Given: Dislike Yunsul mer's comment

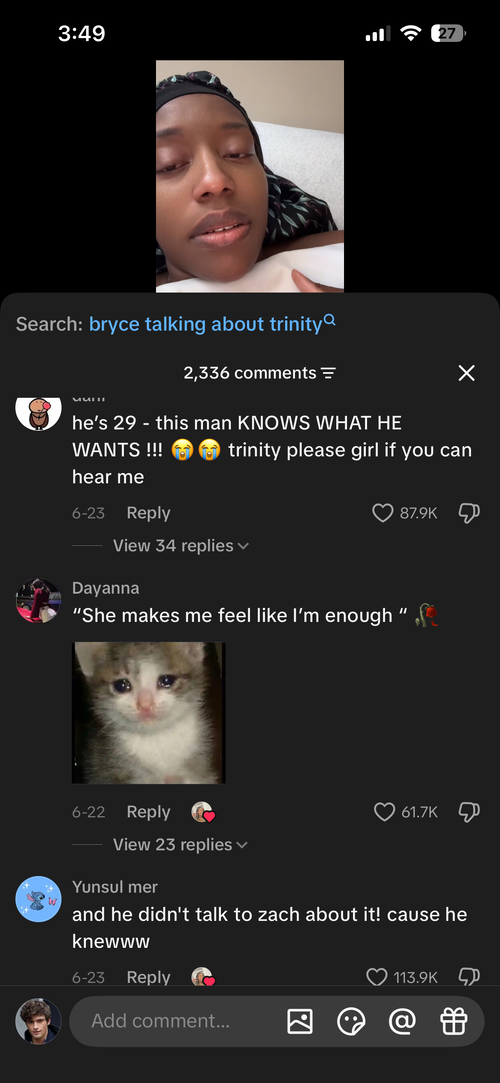Looking at the screenshot, I should tap(468, 977).
